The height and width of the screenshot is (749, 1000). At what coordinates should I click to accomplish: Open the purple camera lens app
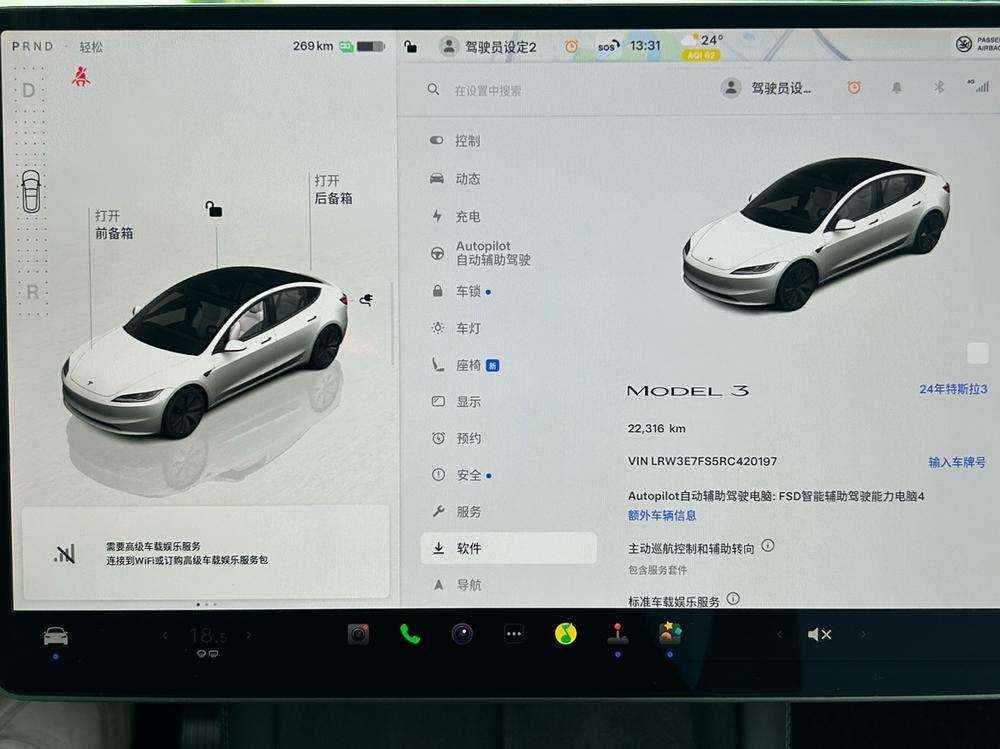coord(462,634)
